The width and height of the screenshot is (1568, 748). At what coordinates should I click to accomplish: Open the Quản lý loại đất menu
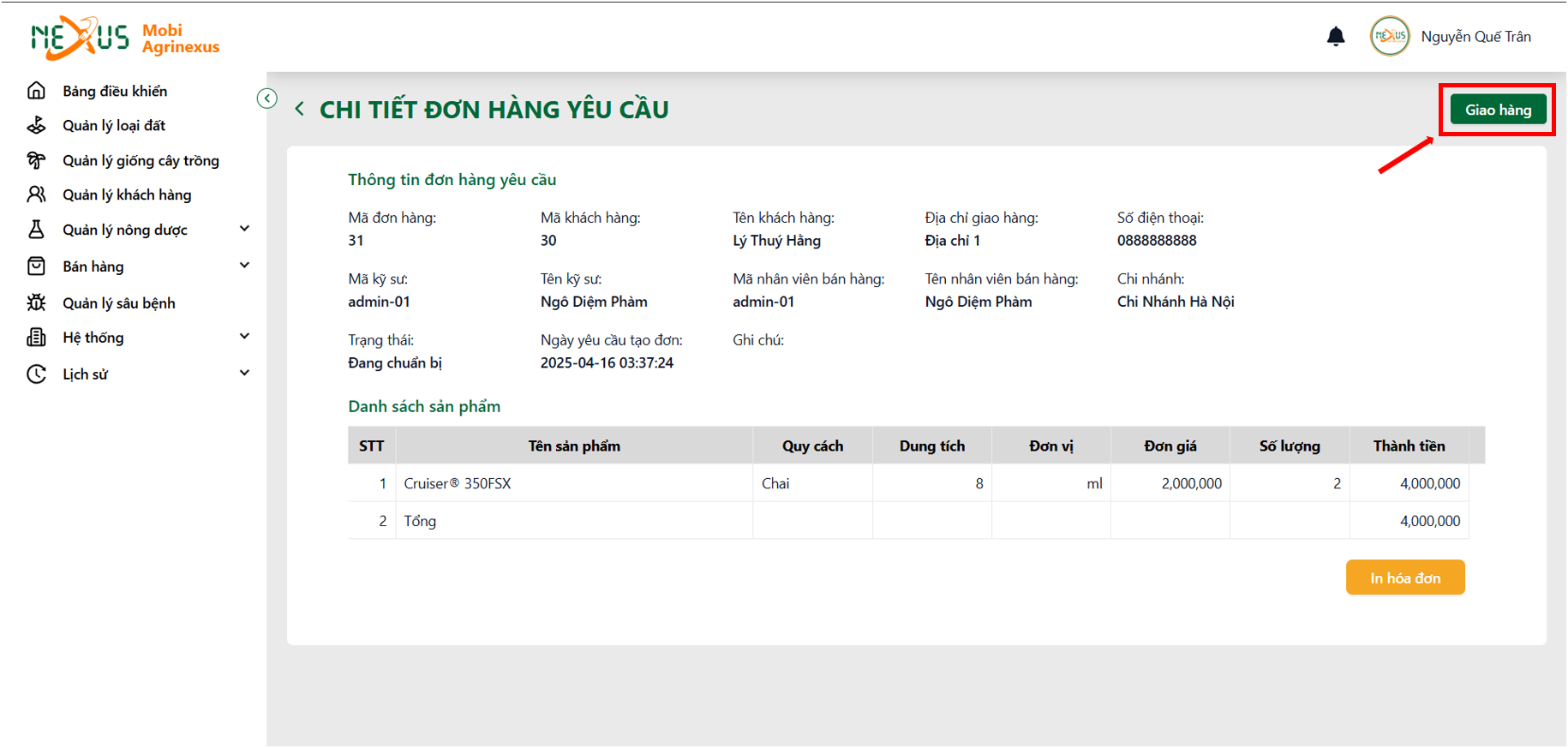tap(114, 125)
